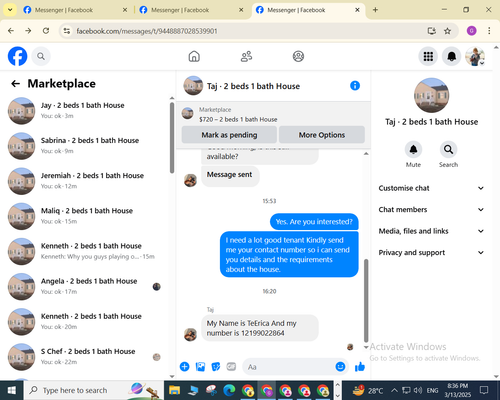
Task: Open Windows Start menu
Action: coord(11,390)
